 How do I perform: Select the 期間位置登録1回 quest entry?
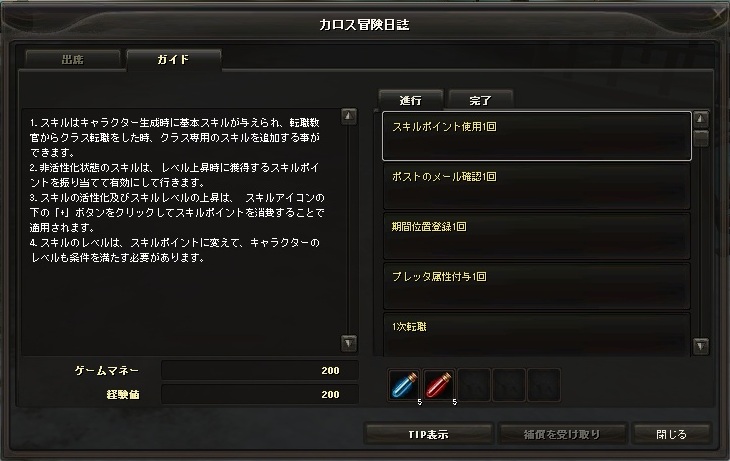pos(537,237)
